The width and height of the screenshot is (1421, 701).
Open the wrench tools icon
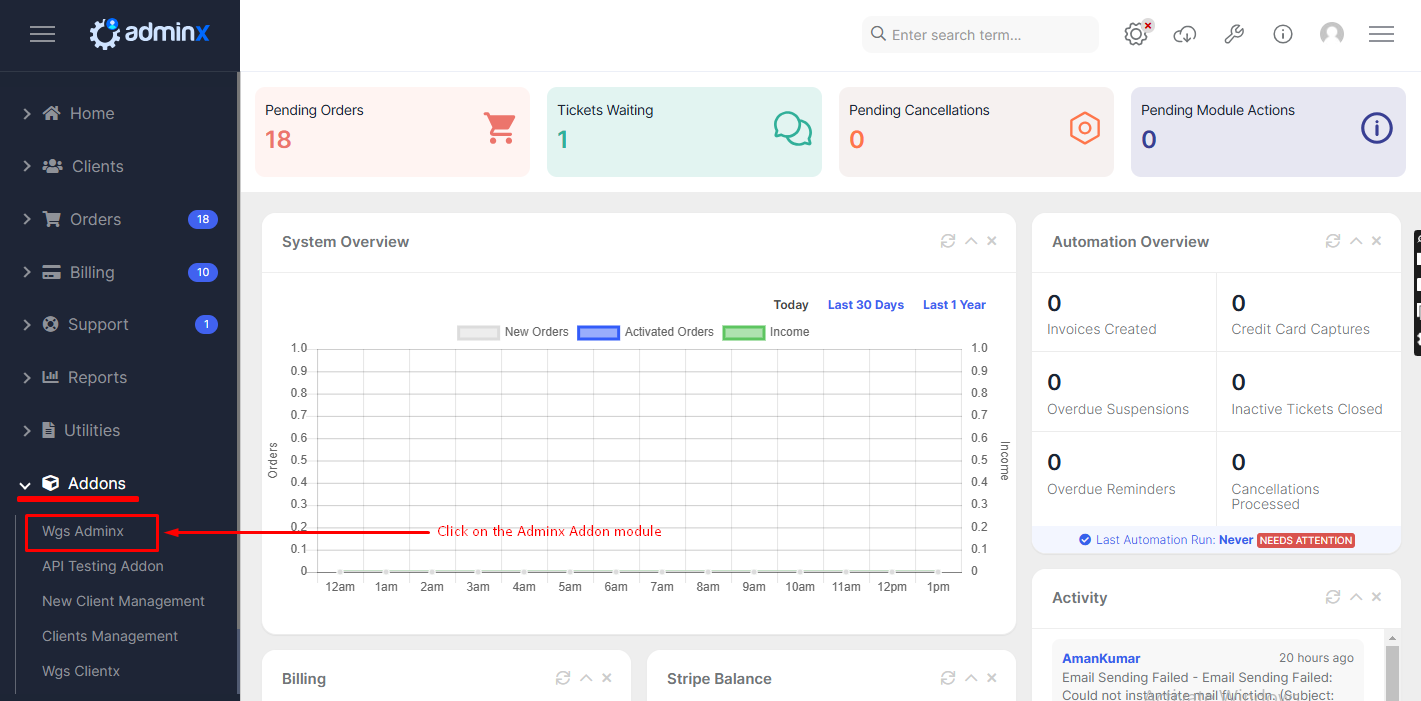(x=1234, y=34)
